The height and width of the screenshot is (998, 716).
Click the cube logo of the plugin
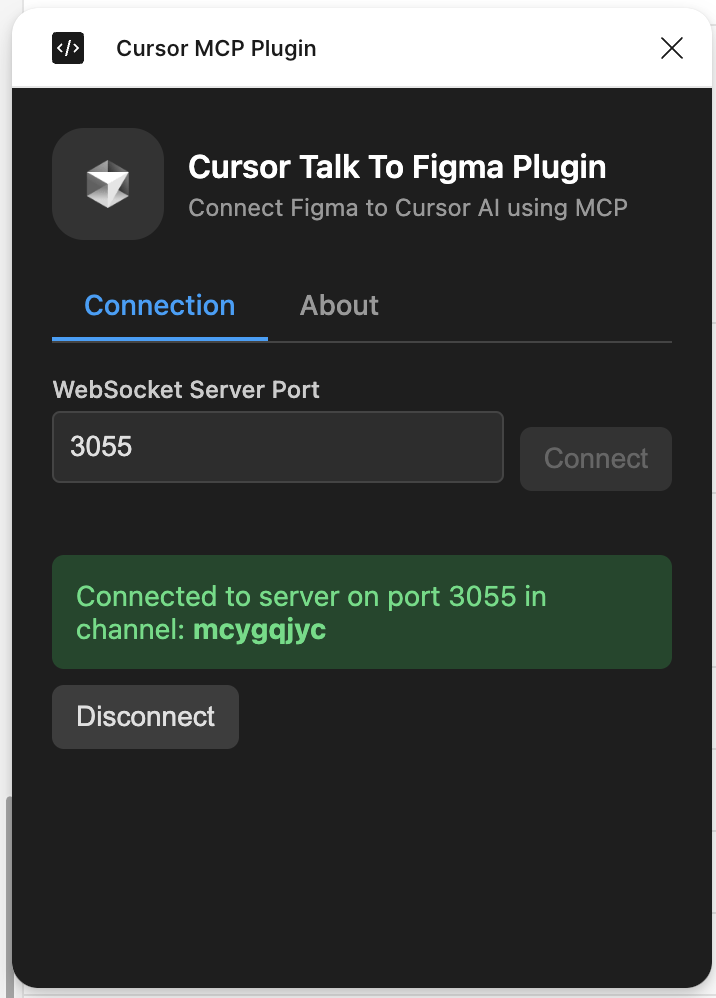click(x=108, y=184)
